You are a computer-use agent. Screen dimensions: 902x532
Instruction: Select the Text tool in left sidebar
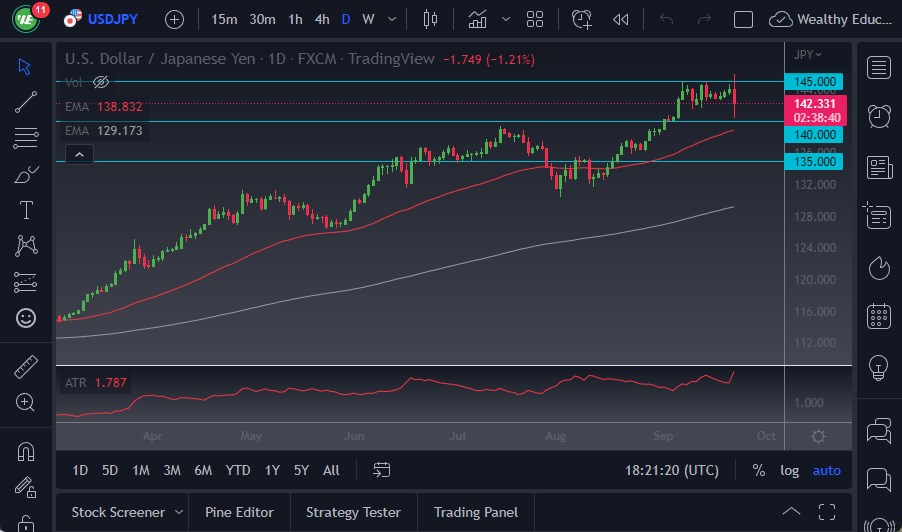point(26,210)
